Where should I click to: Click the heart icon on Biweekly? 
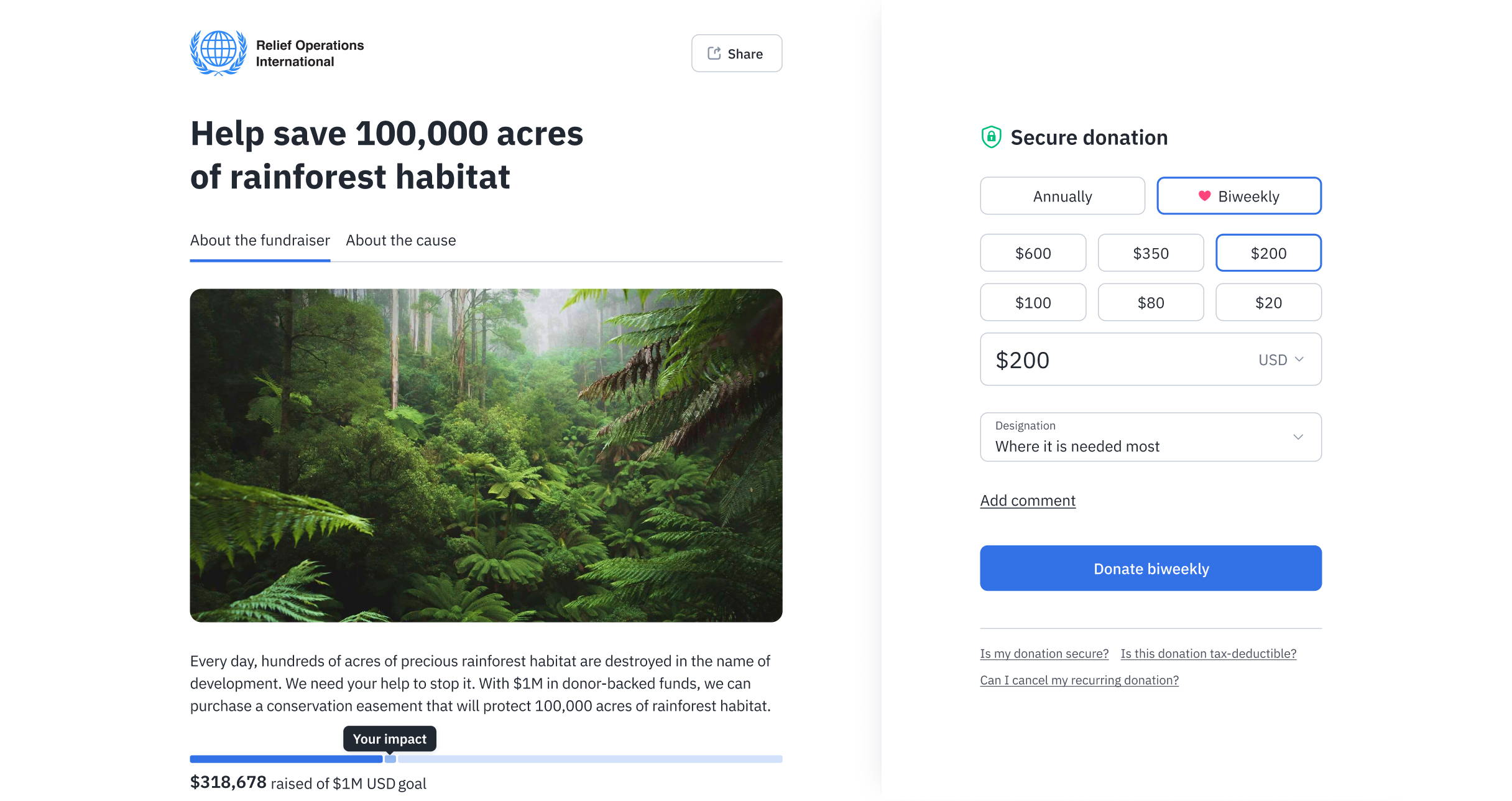coord(1205,195)
